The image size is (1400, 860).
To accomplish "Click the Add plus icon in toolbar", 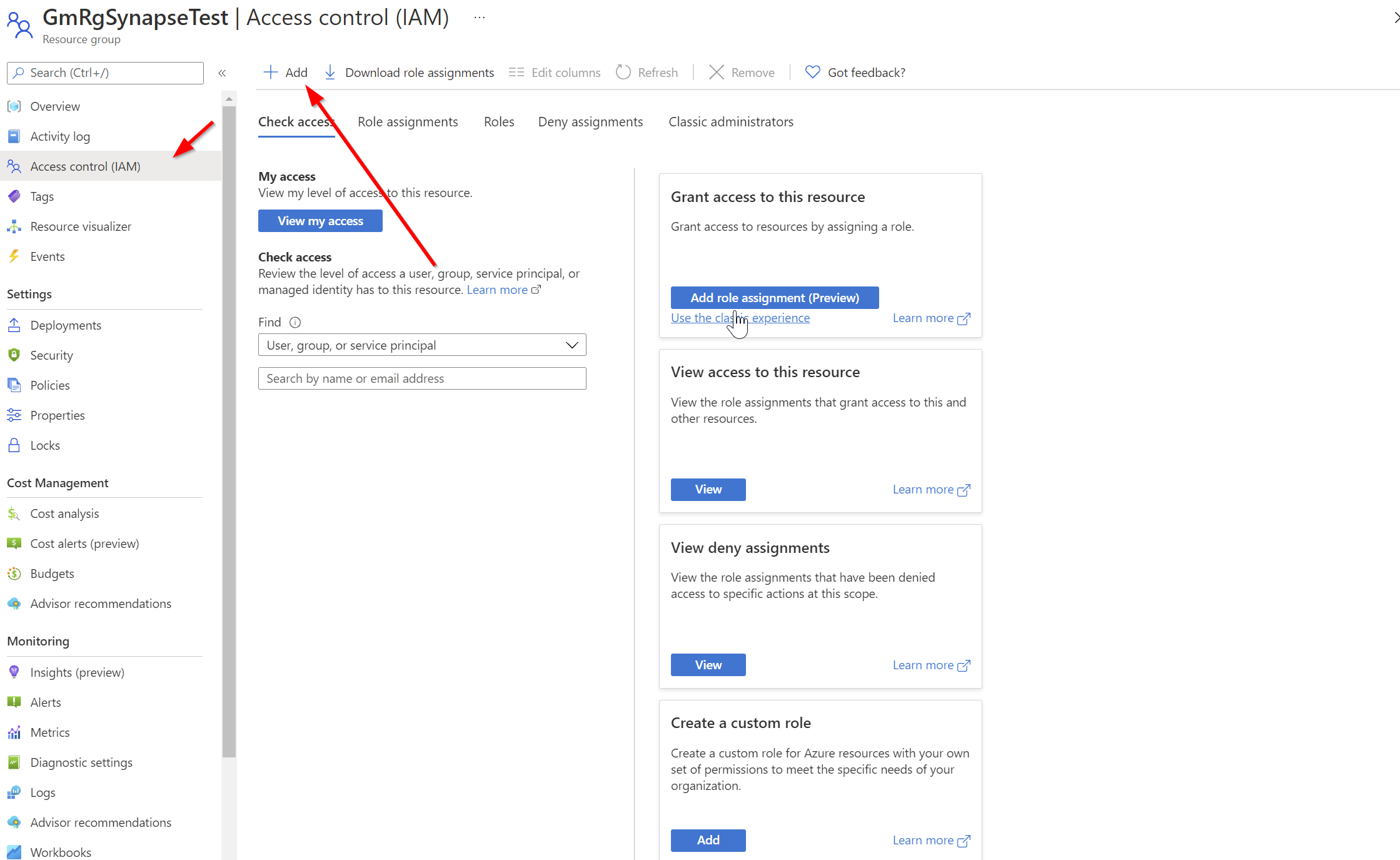I will [270, 73].
